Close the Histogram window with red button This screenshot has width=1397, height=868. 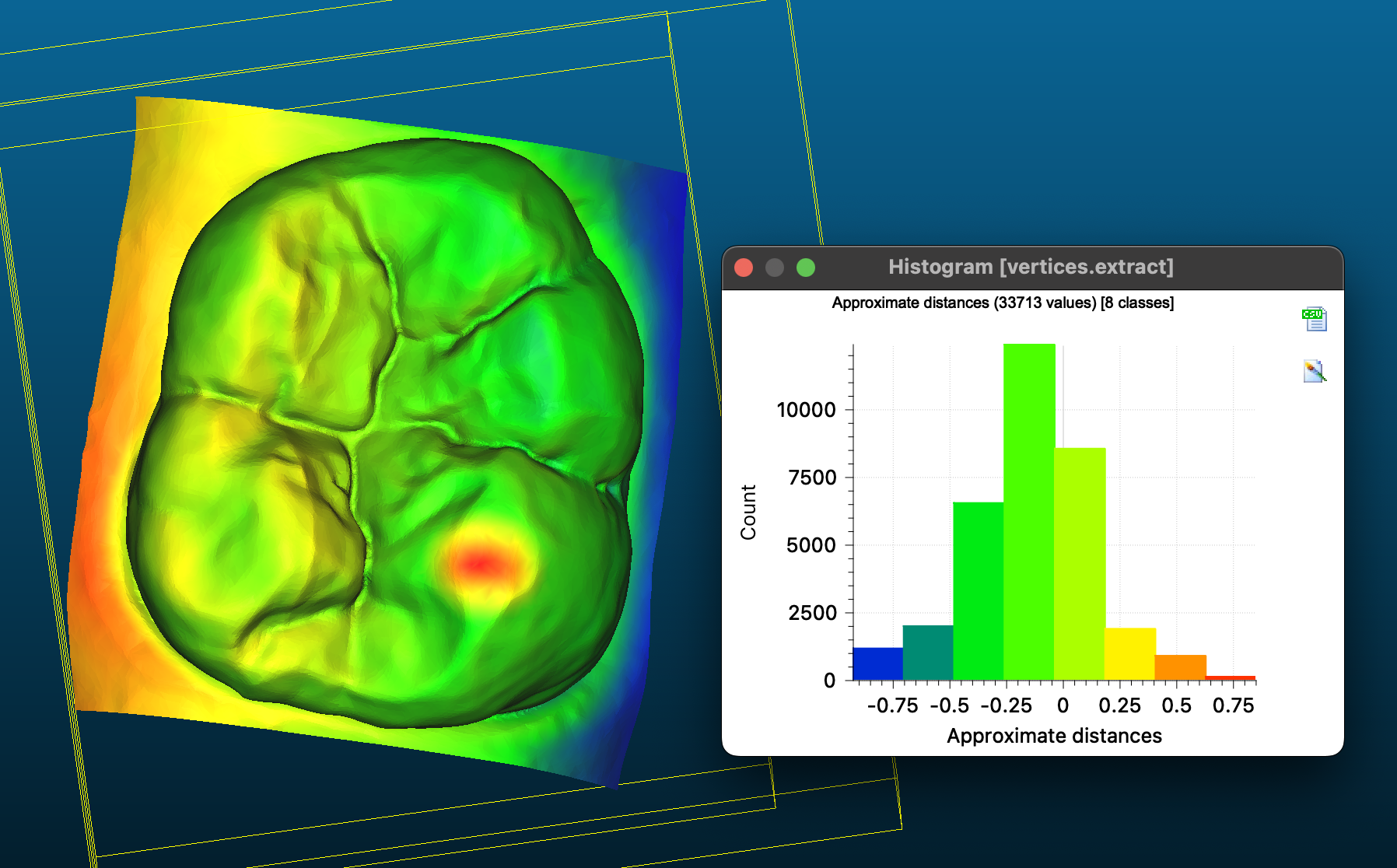[x=744, y=268]
